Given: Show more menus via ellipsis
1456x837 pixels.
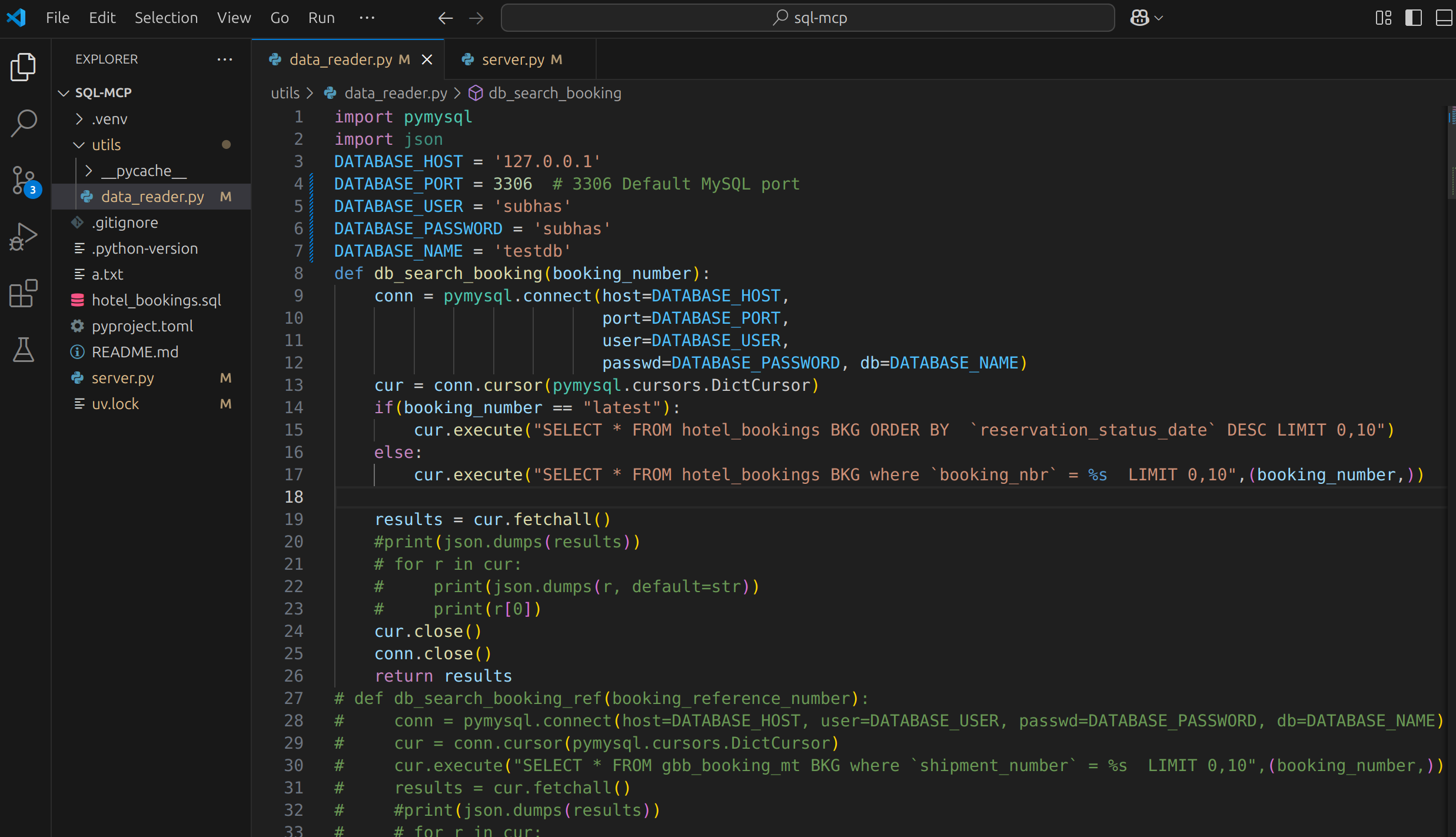Looking at the screenshot, I should click(x=367, y=18).
